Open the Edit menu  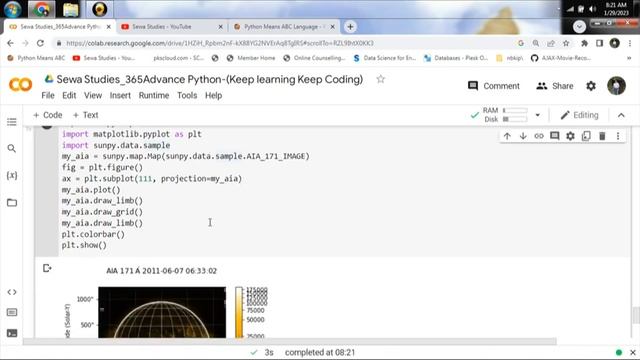[x=69, y=96]
